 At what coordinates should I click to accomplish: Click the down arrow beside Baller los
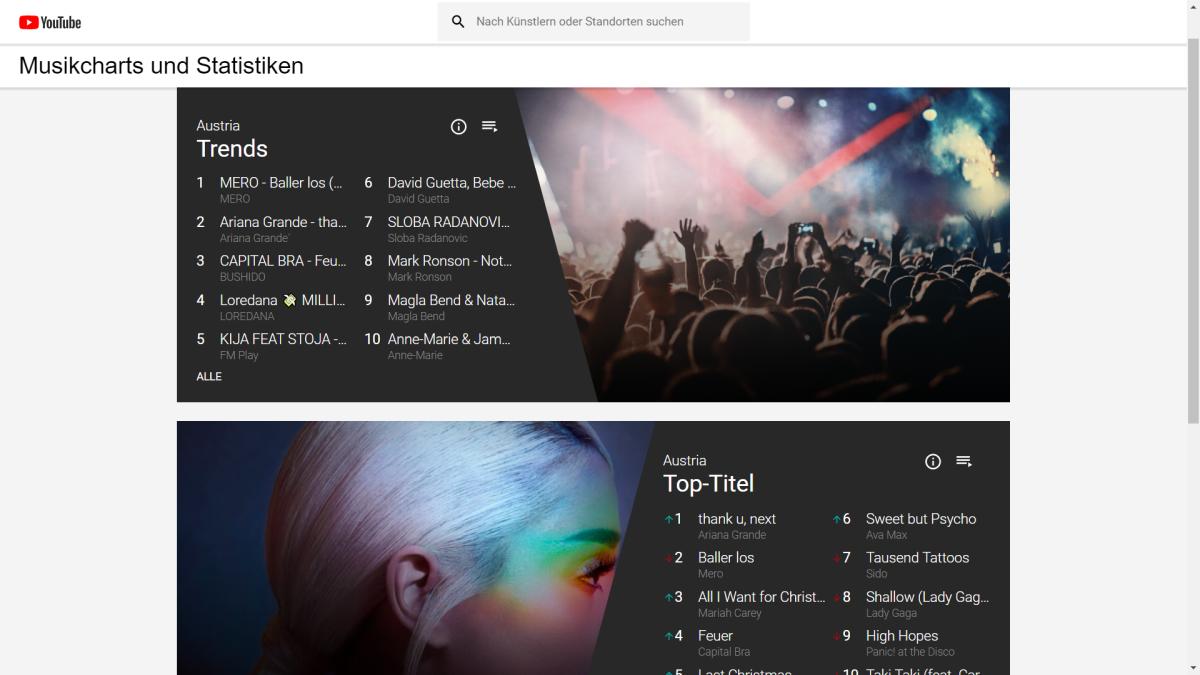coord(668,558)
